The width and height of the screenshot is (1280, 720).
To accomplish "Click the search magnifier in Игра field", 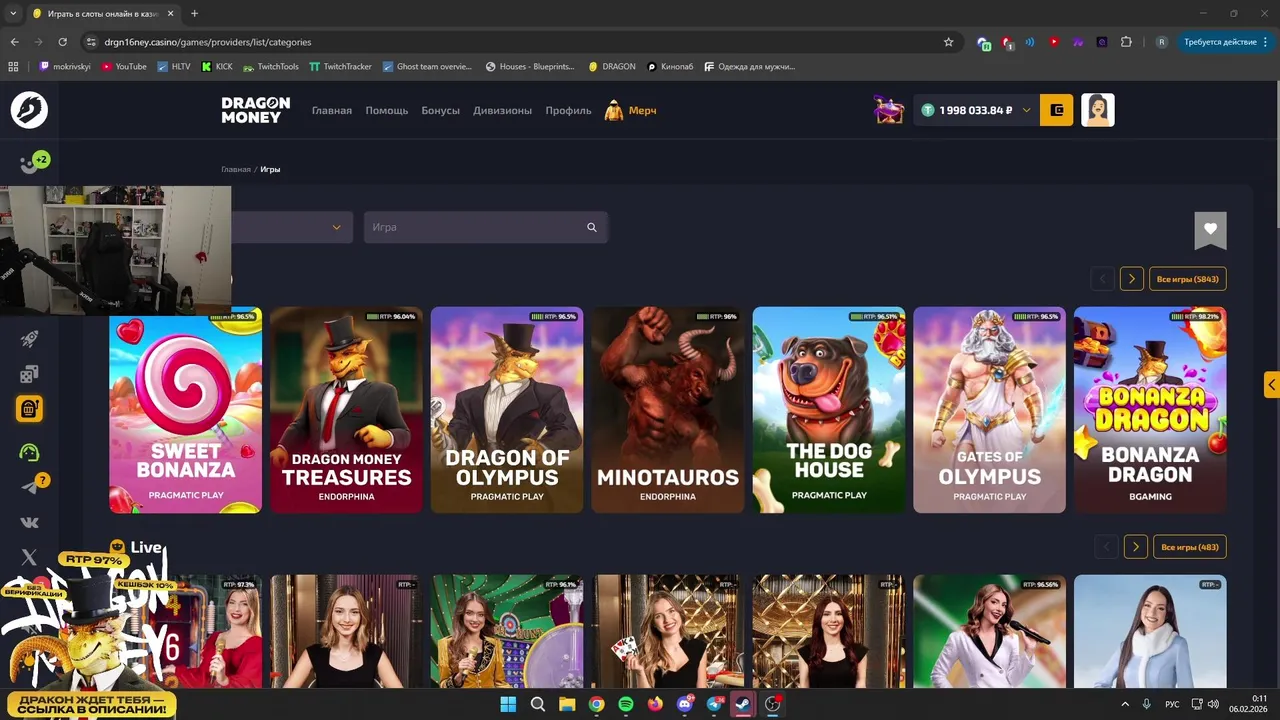I will [592, 227].
